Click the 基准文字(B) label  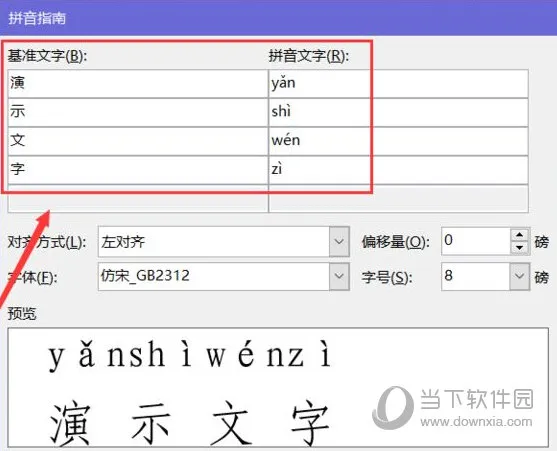(47, 56)
